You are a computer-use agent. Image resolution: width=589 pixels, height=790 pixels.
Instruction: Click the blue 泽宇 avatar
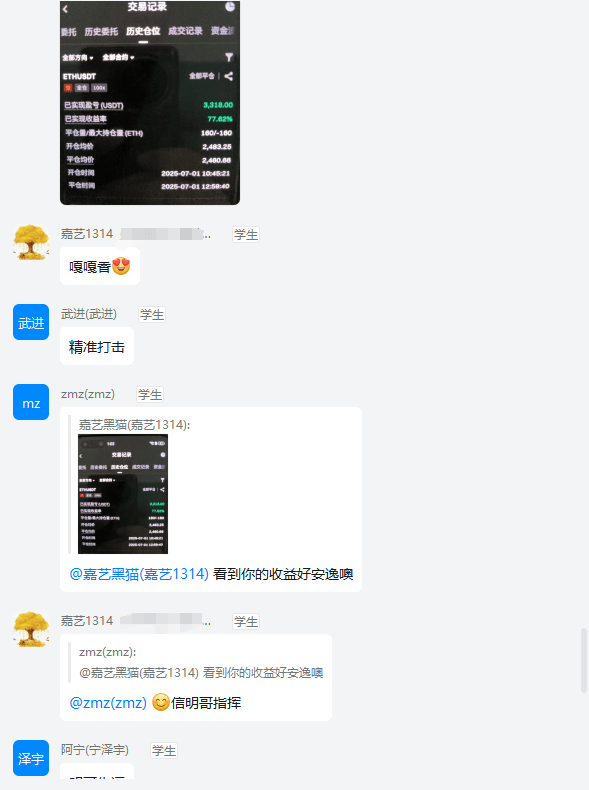pyautogui.click(x=31, y=758)
